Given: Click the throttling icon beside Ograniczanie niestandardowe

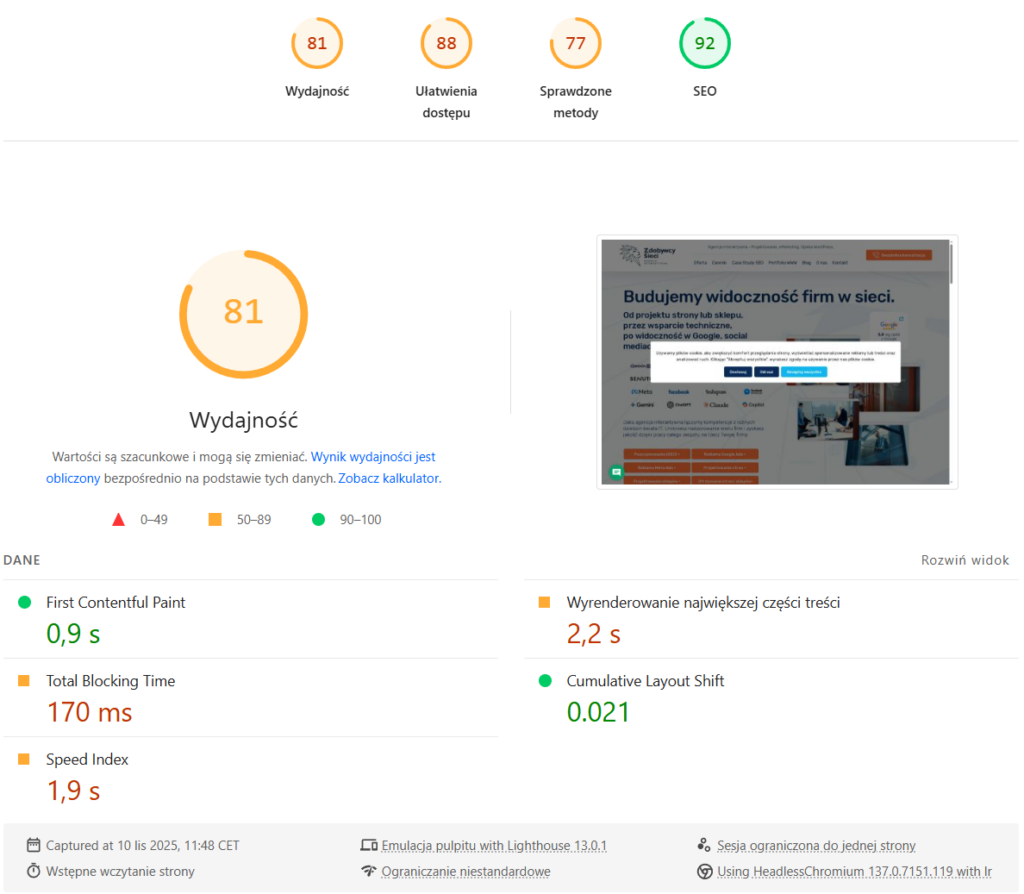Looking at the screenshot, I should click(x=368, y=871).
